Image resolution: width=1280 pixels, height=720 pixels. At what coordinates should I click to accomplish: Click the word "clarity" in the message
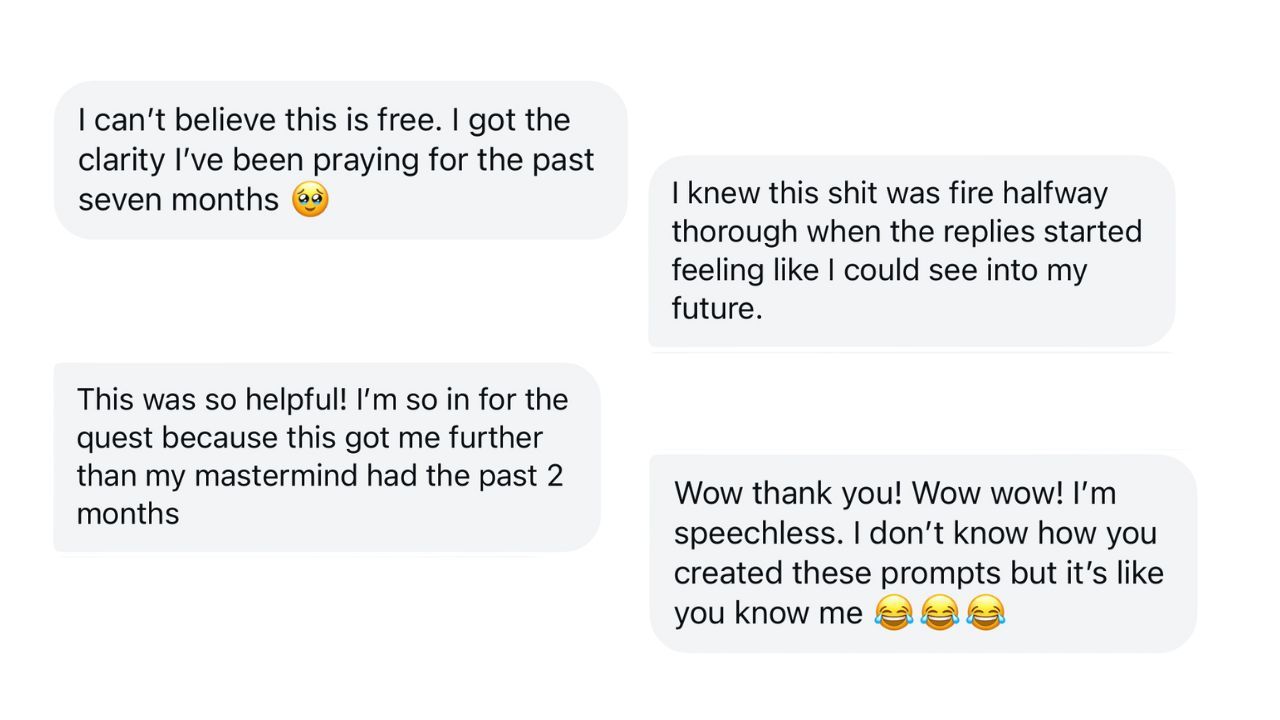coord(121,160)
